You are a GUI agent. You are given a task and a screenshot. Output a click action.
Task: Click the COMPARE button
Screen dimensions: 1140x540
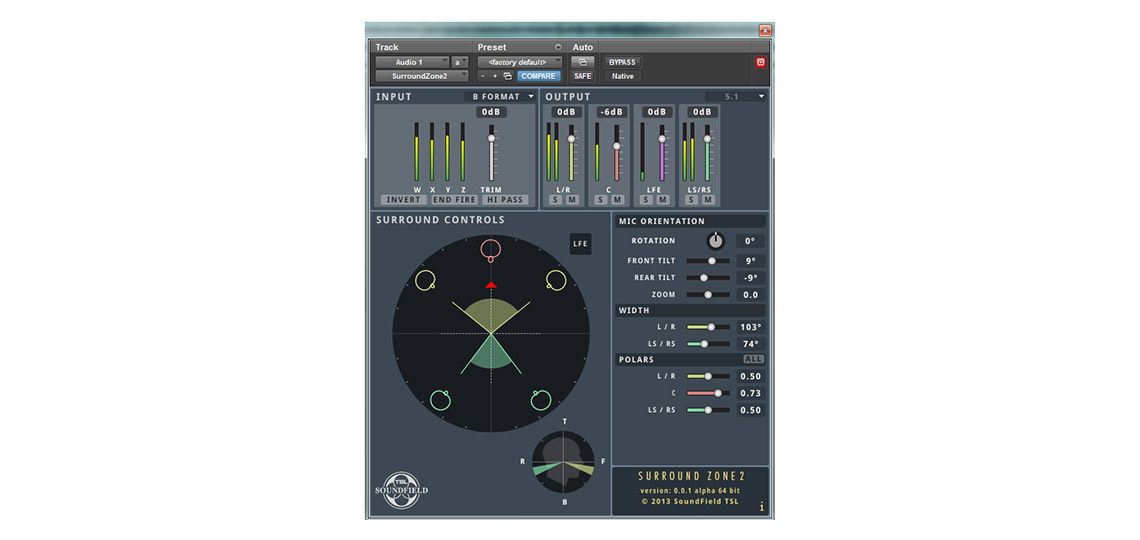(x=539, y=76)
